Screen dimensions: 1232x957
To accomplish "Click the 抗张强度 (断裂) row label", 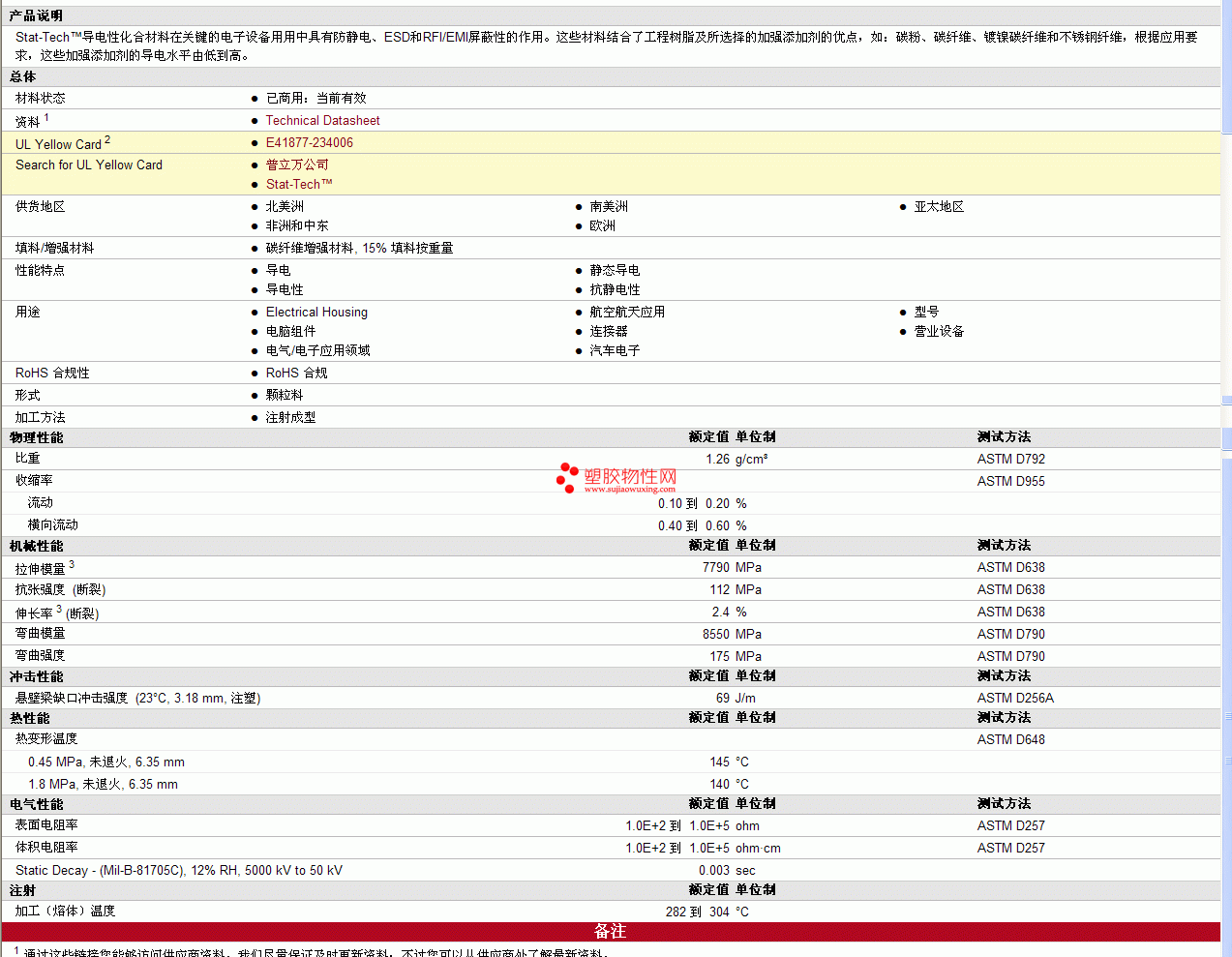I will click(x=60, y=589).
